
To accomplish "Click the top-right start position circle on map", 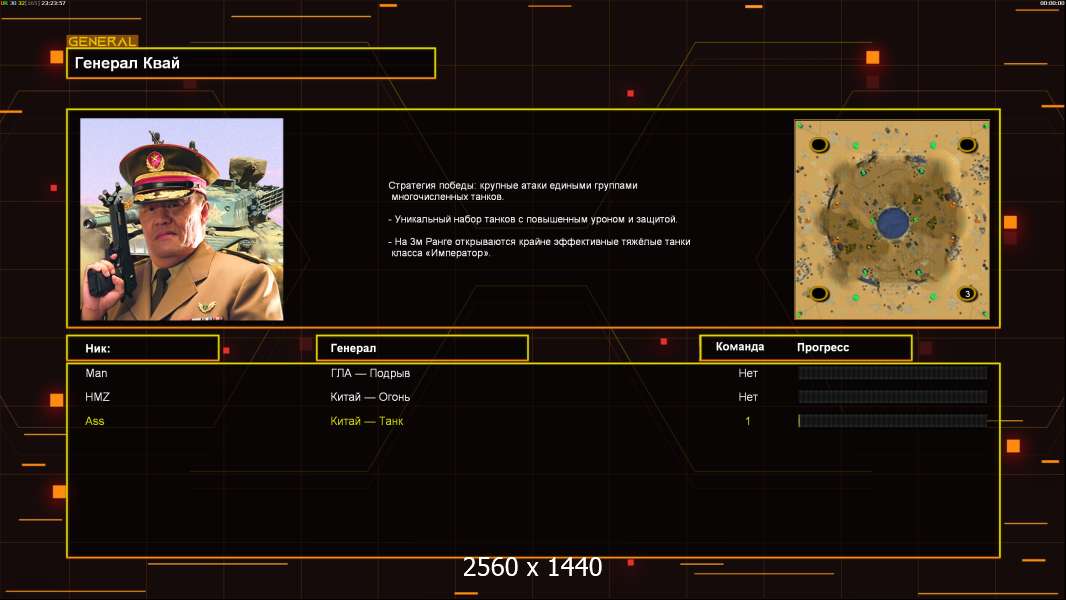I will (x=967, y=145).
